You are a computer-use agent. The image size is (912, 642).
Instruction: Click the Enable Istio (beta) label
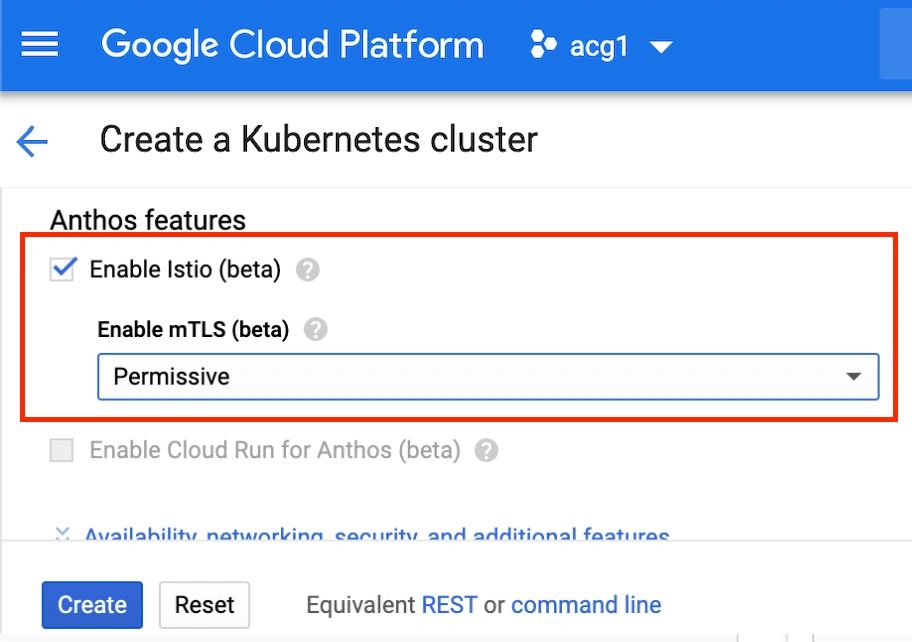(185, 270)
